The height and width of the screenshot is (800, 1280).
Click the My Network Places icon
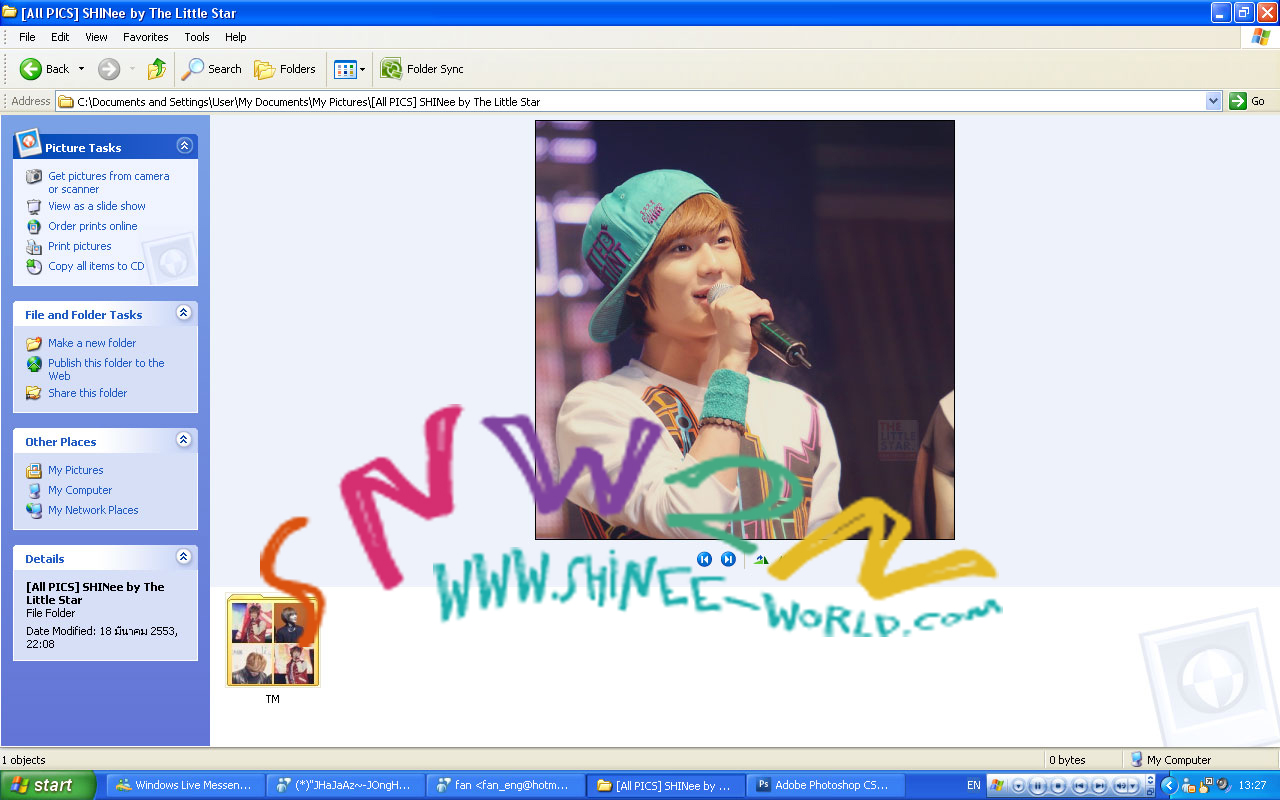click(34, 510)
